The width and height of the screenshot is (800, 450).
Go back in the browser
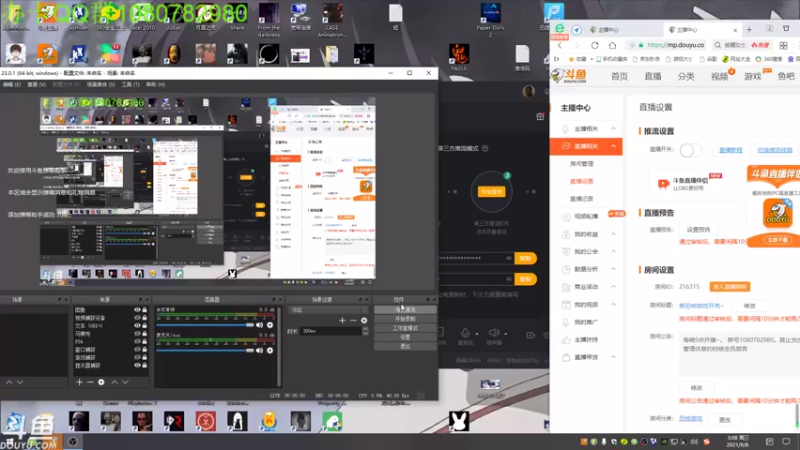tap(560, 45)
